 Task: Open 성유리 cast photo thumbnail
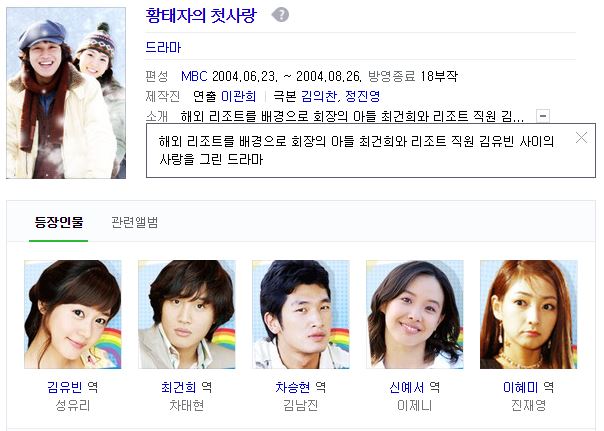[x=73, y=314]
